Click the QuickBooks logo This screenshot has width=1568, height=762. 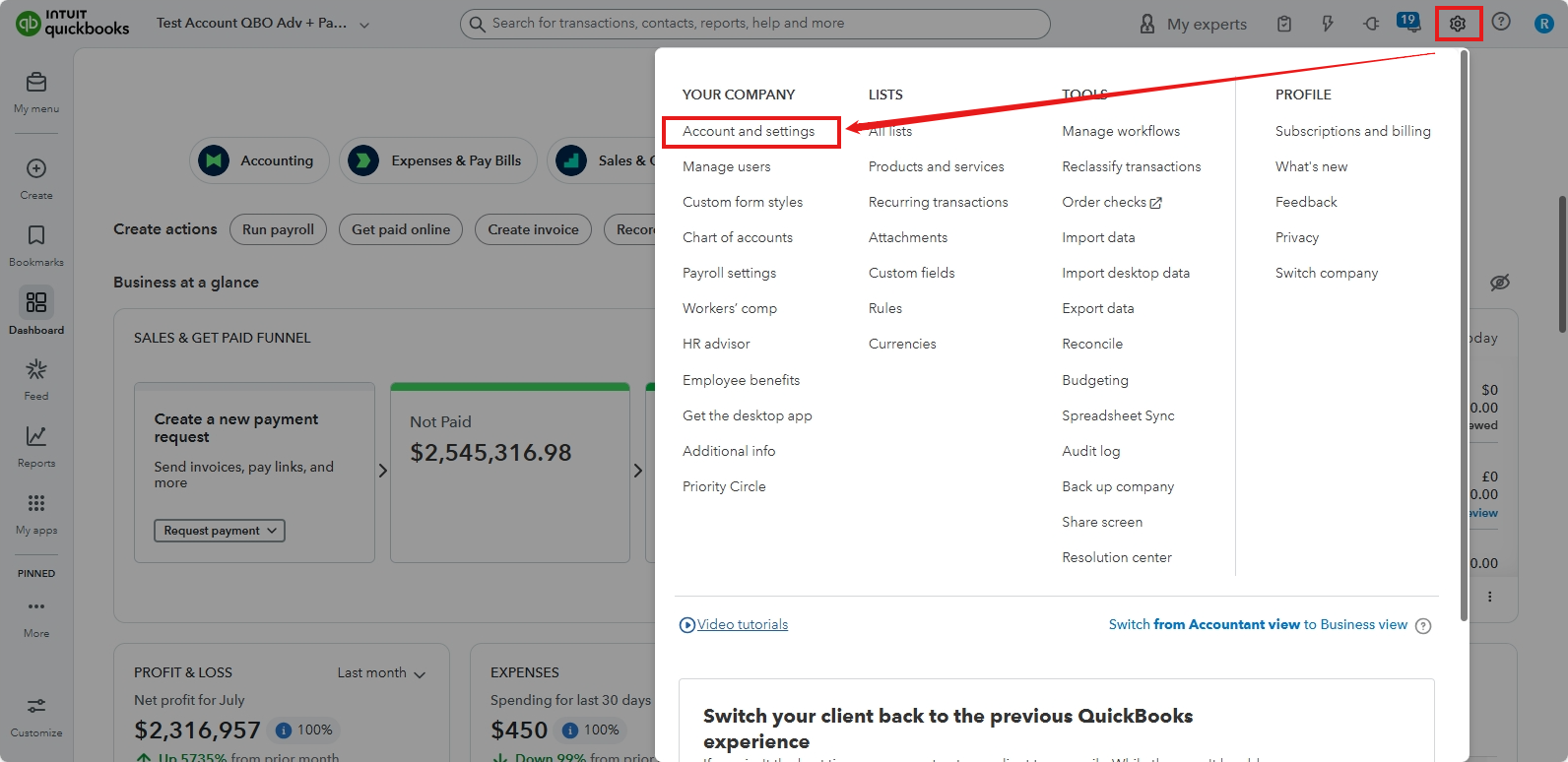[73, 23]
